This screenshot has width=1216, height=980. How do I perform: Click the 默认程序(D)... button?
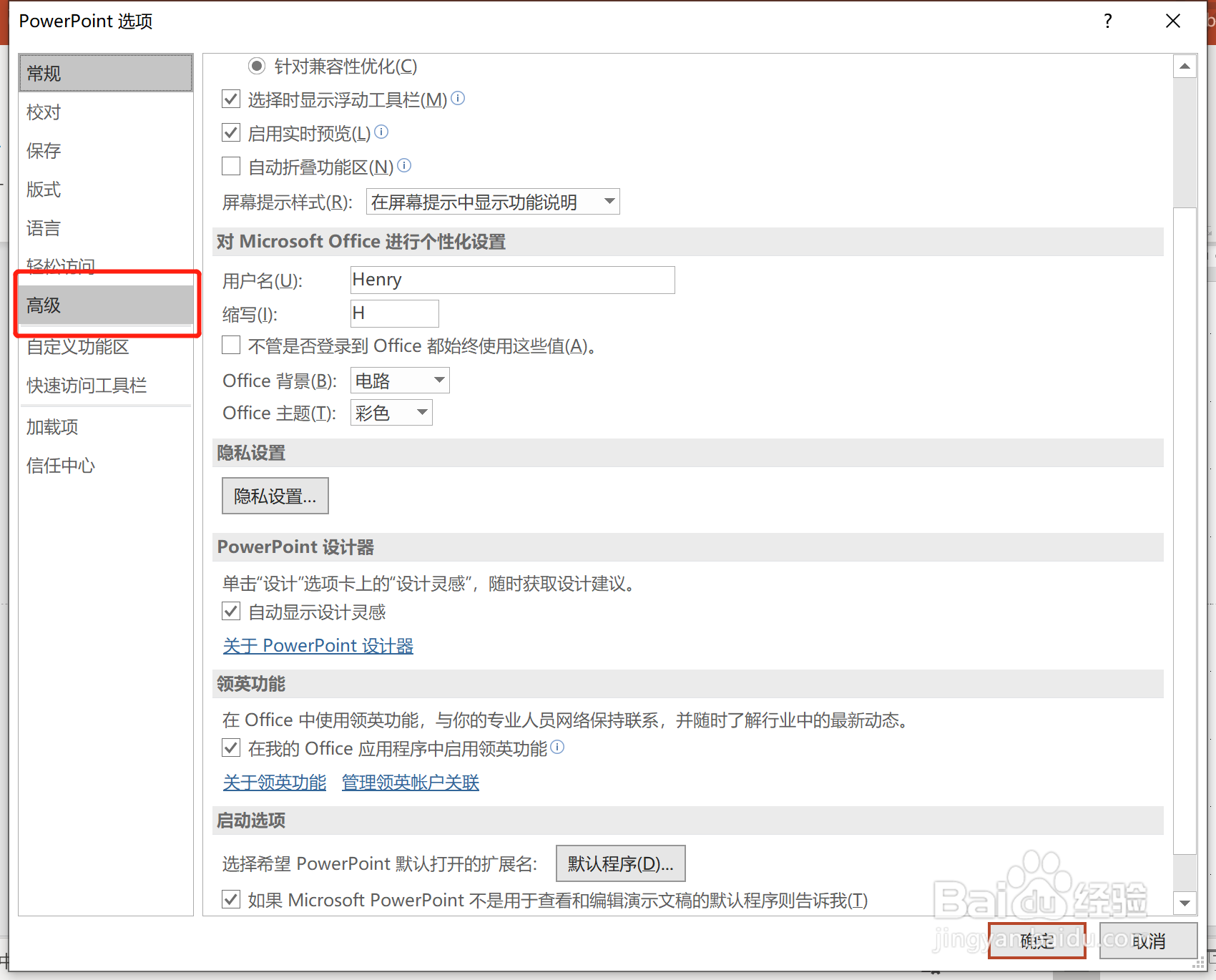pyautogui.click(x=621, y=863)
